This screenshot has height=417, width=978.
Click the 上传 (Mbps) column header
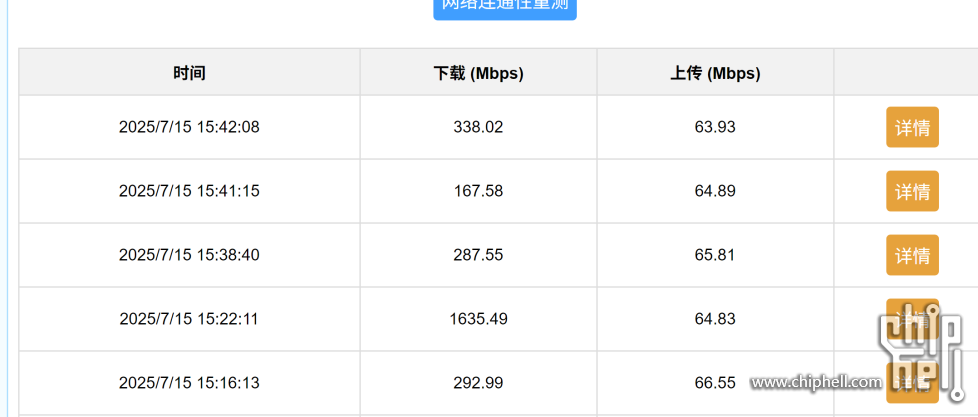(x=715, y=73)
